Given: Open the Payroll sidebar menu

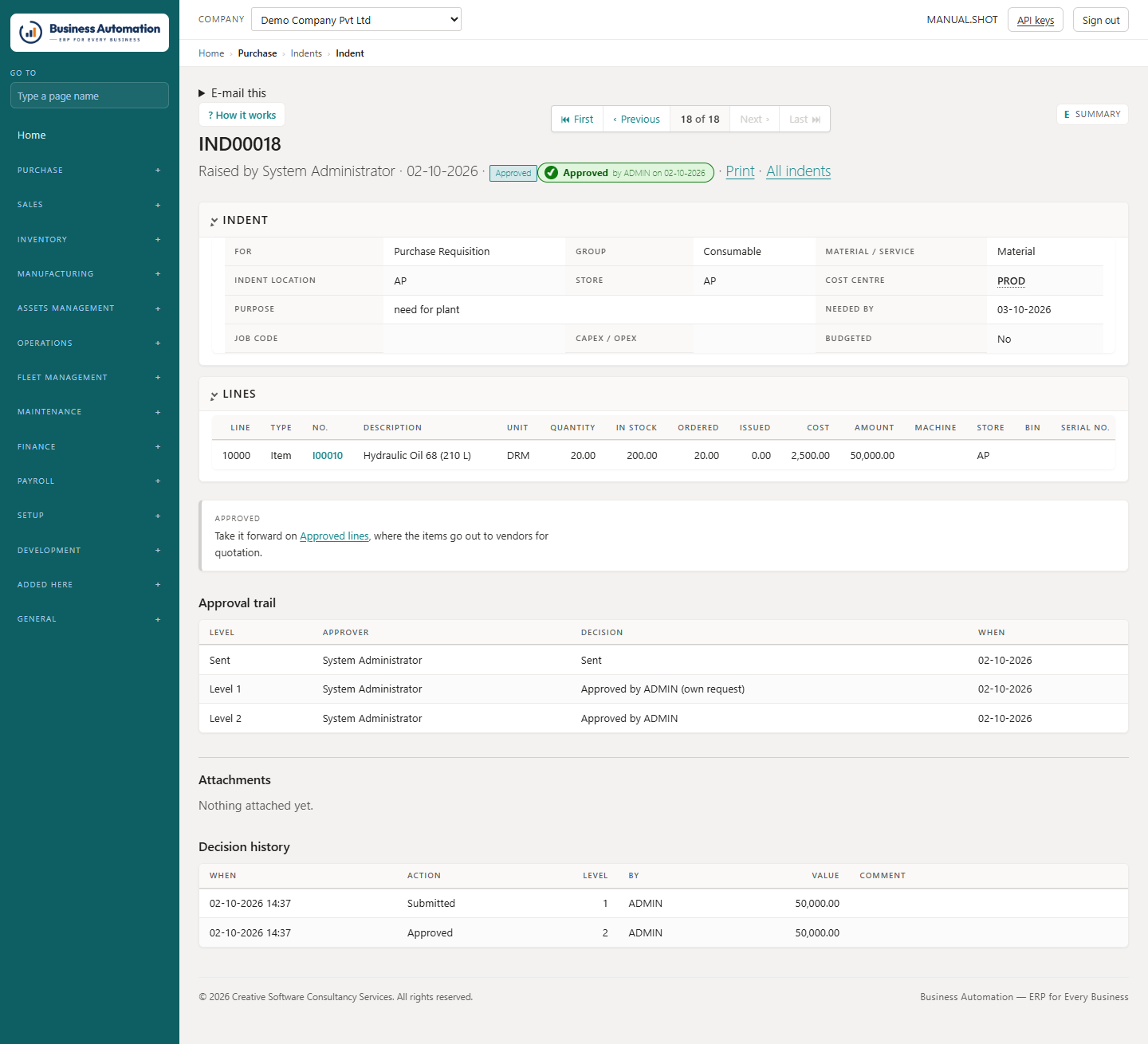Looking at the screenshot, I should click(89, 481).
